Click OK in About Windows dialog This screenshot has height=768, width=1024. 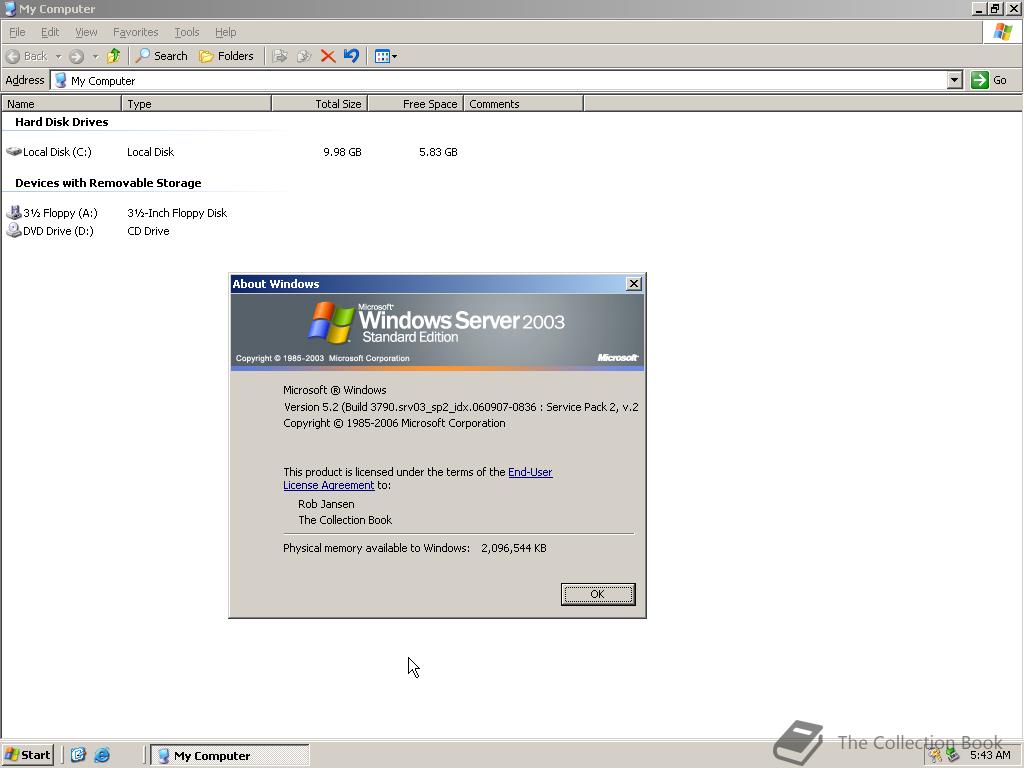click(x=598, y=594)
